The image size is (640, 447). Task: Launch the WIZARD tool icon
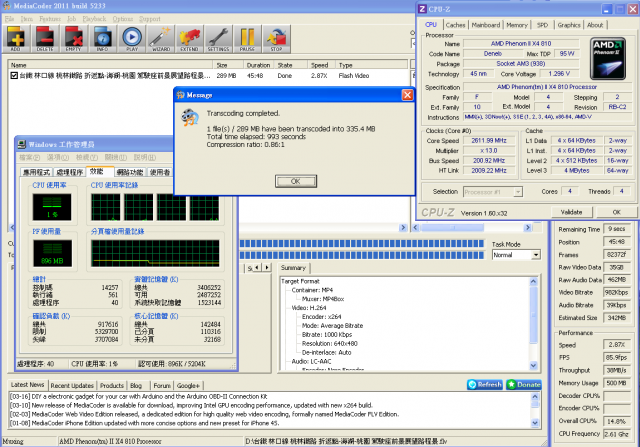[x=160, y=39]
